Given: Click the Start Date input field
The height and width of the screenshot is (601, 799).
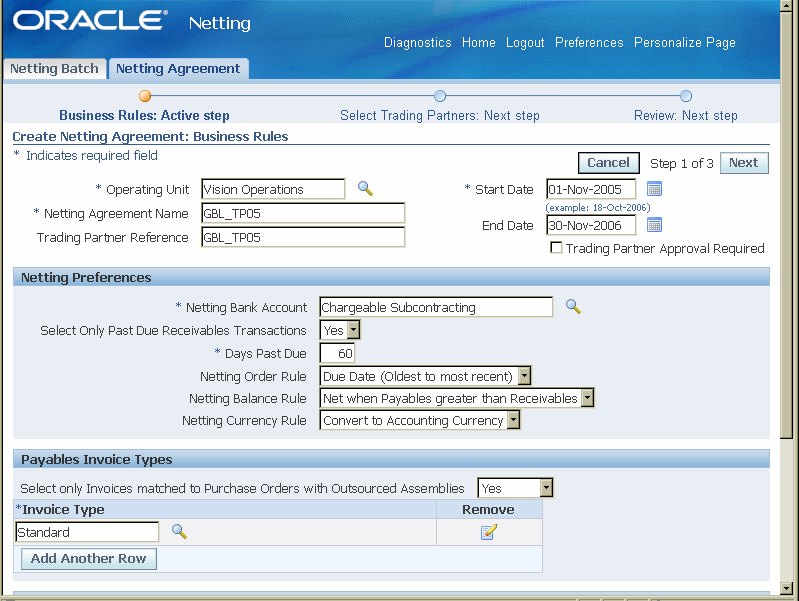Looking at the screenshot, I should click(x=591, y=189).
